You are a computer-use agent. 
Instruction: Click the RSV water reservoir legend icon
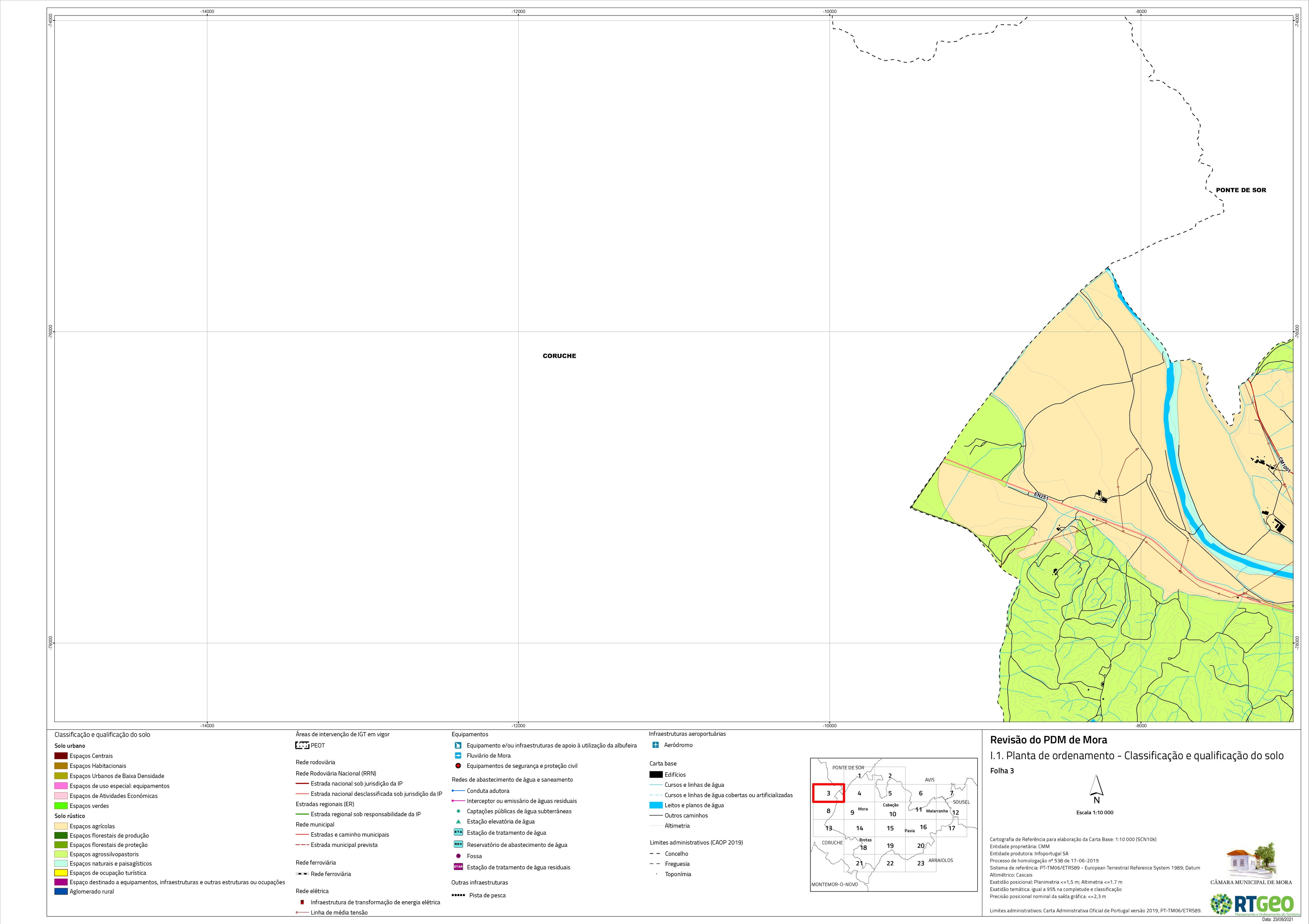458,844
